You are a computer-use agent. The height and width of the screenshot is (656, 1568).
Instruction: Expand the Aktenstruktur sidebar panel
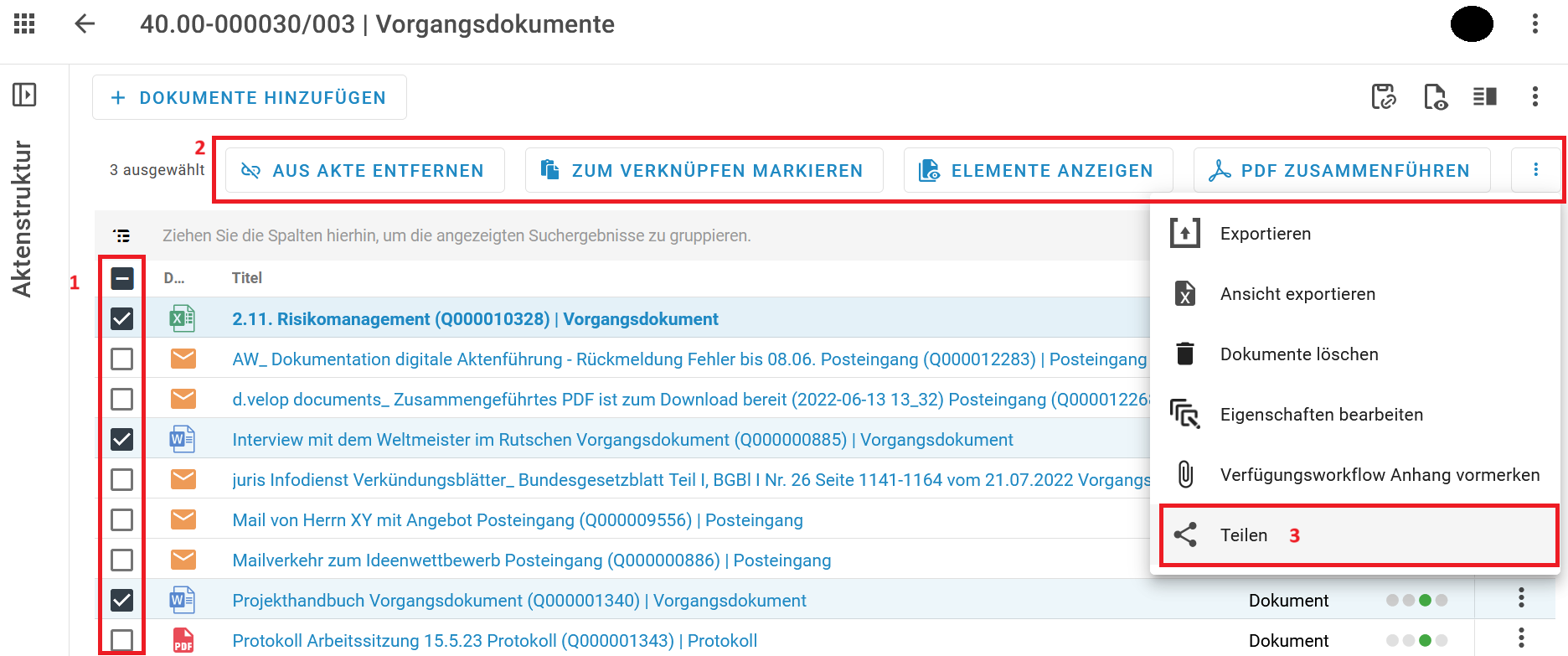pos(24,95)
